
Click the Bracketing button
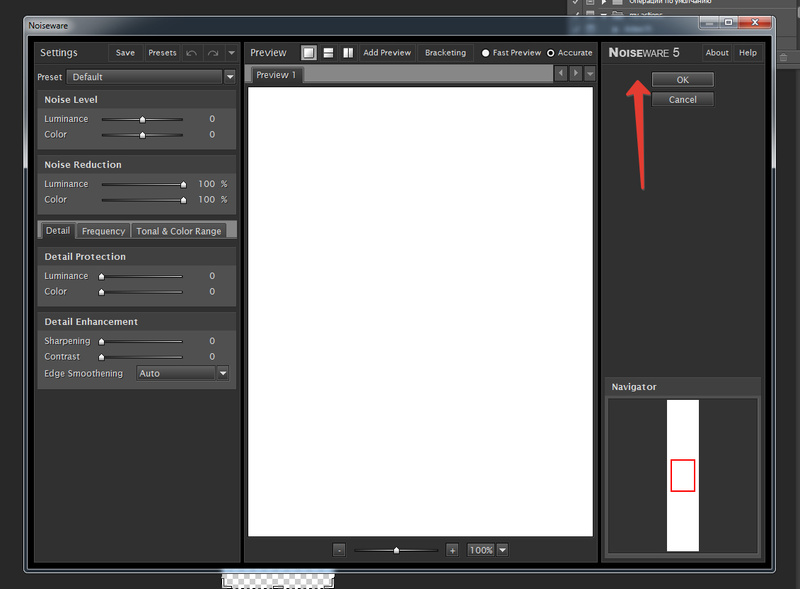click(445, 53)
